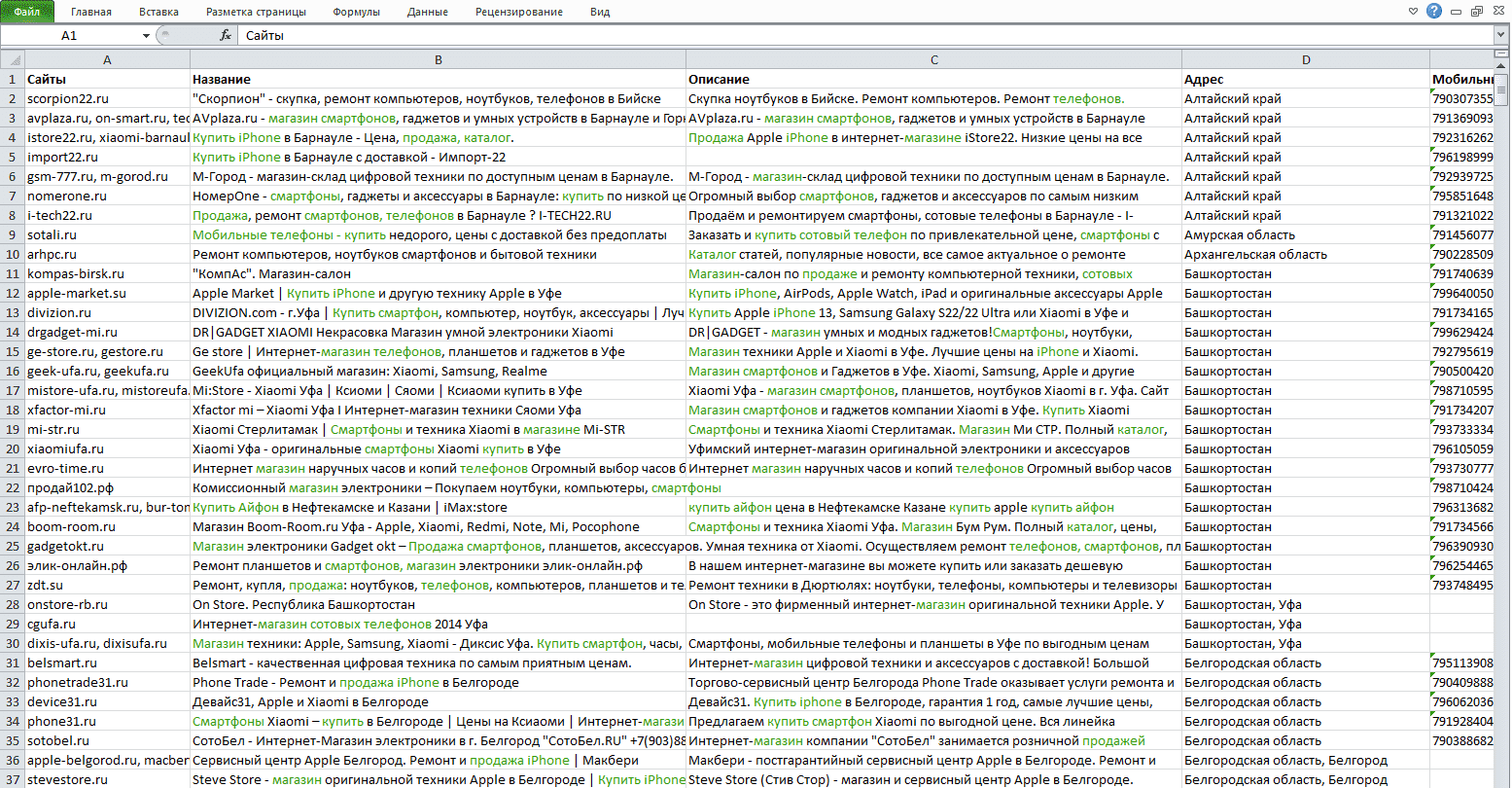Select the cell nomerone.ru

tap(107, 196)
